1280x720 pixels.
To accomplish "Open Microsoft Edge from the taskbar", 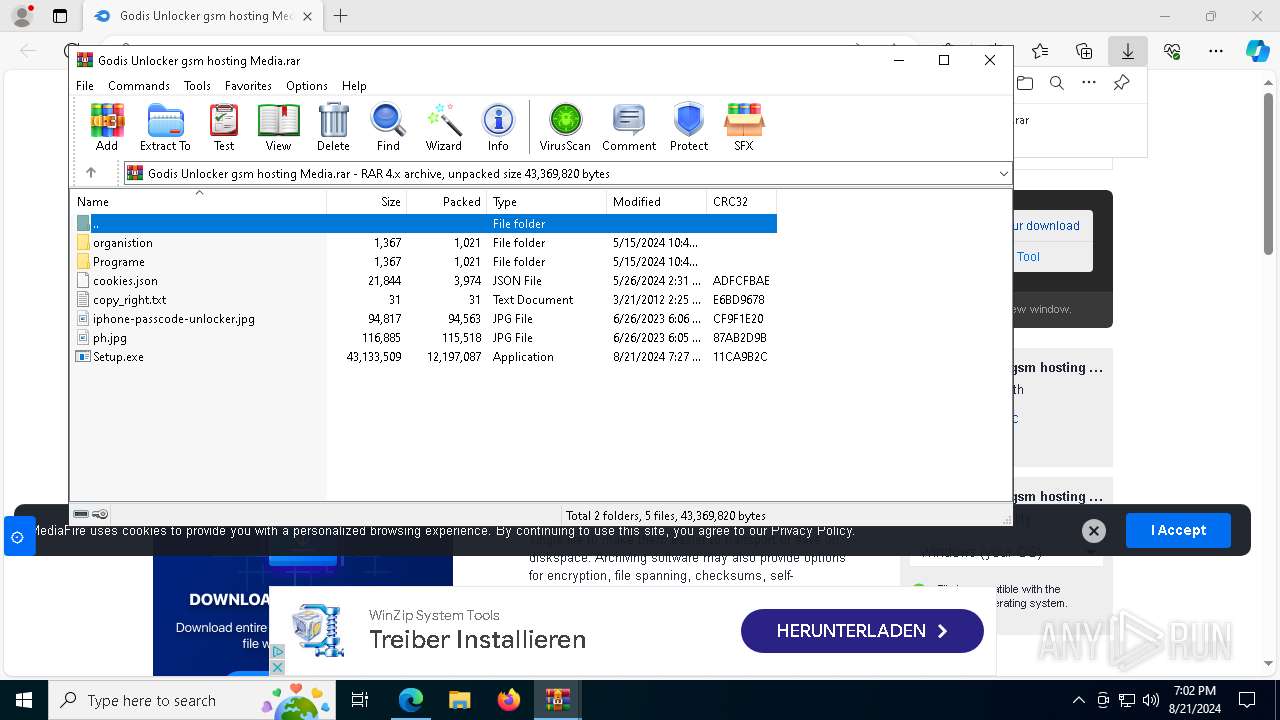I will (411, 700).
